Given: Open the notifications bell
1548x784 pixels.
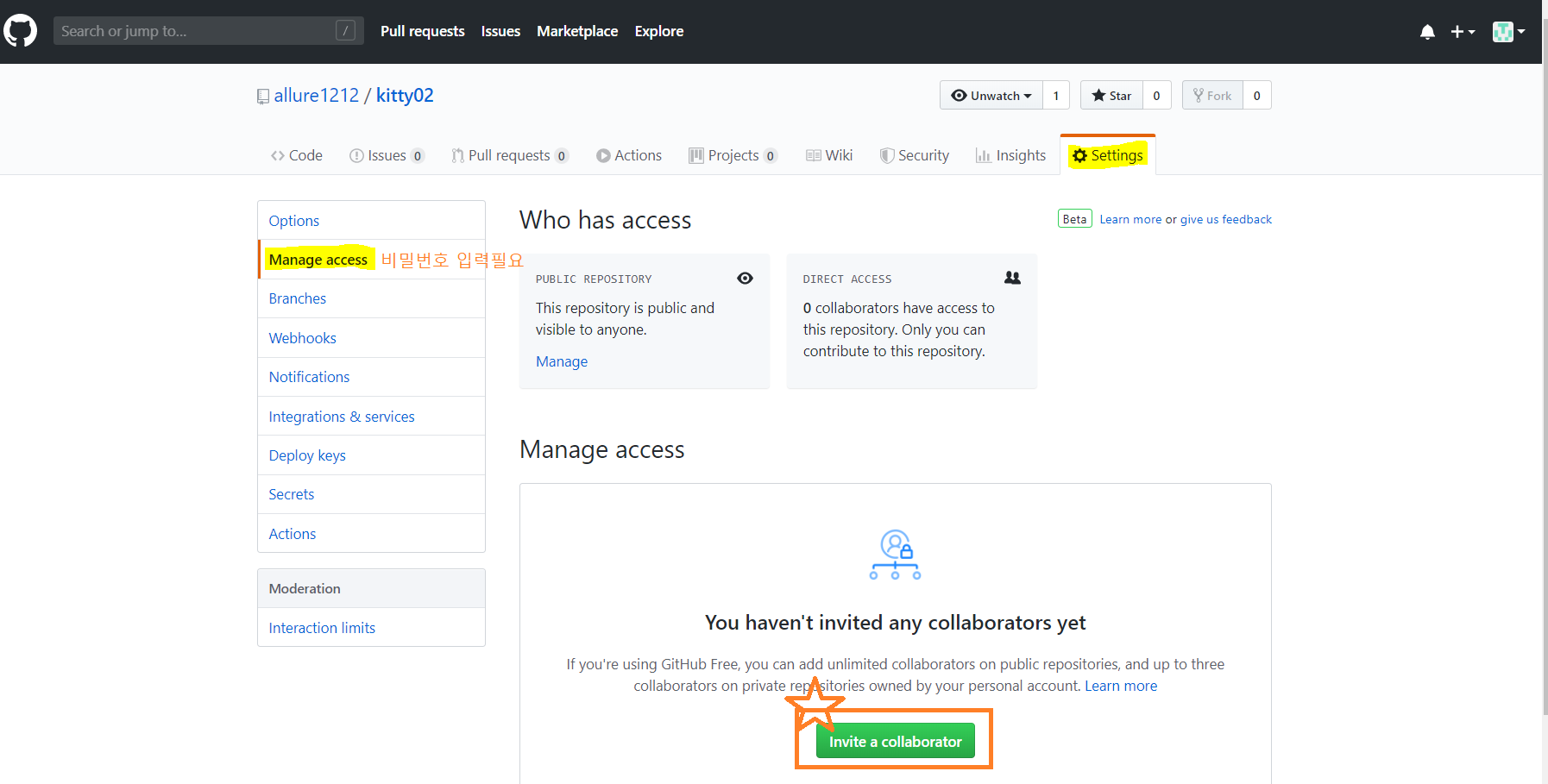Looking at the screenshot, I should click(x=1427, y=32).
